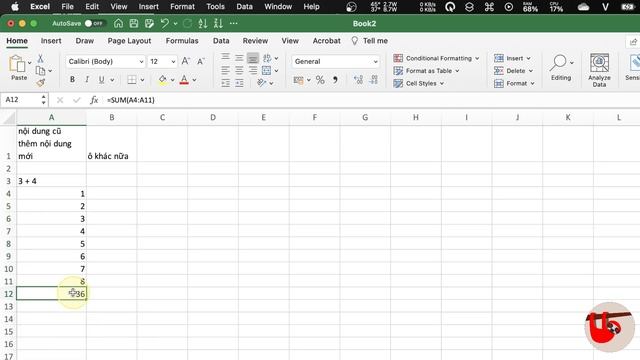The image size is (640, 360).
Task: Click the Merge & Center icon
Action: 267,71
